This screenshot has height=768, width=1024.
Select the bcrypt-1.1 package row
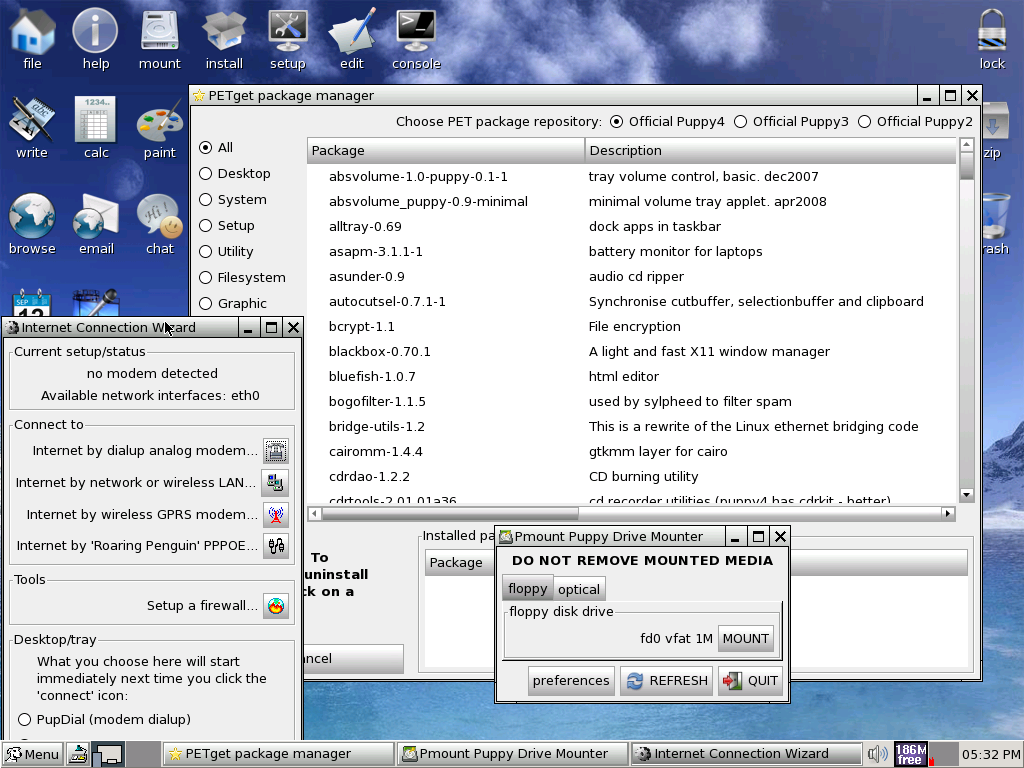tap(632, 327)
